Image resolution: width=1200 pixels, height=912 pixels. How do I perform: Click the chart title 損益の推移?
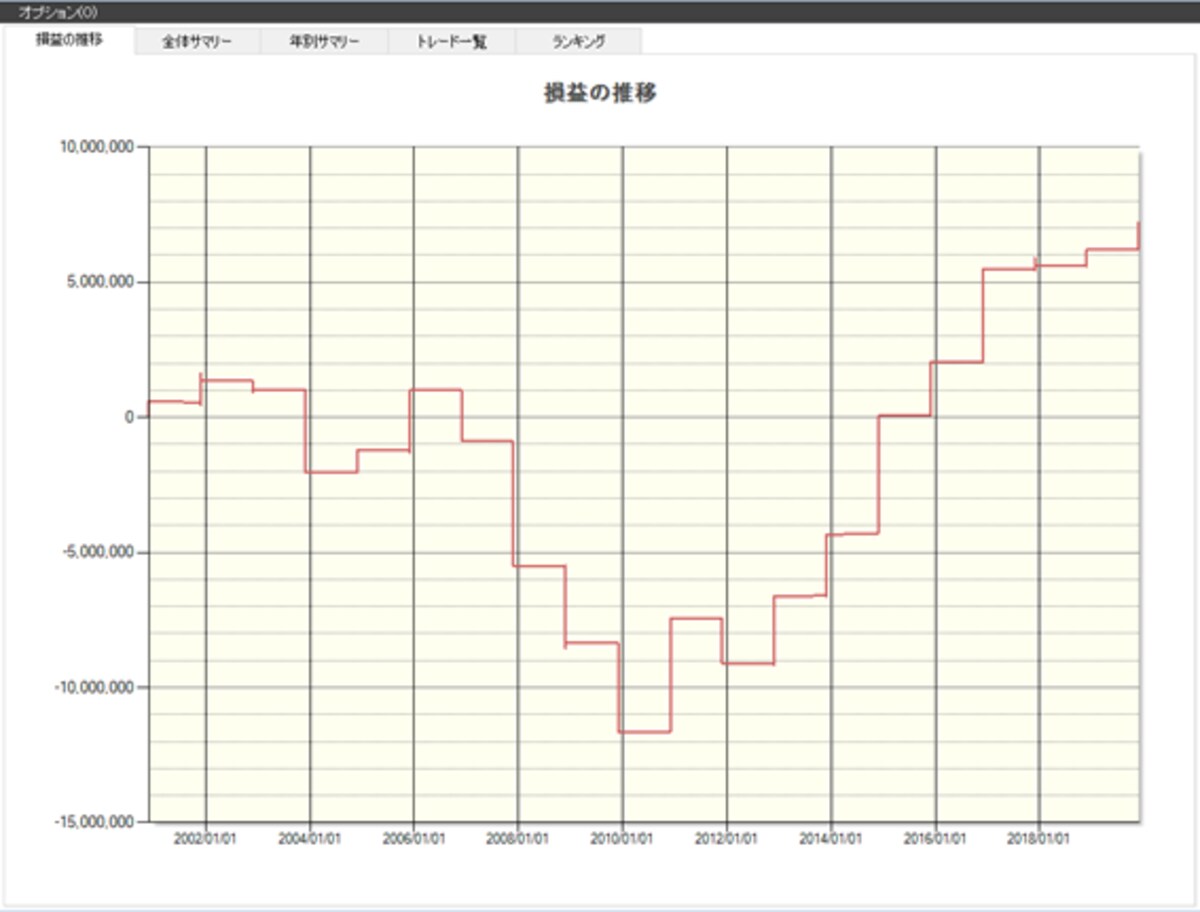(600, 94)
